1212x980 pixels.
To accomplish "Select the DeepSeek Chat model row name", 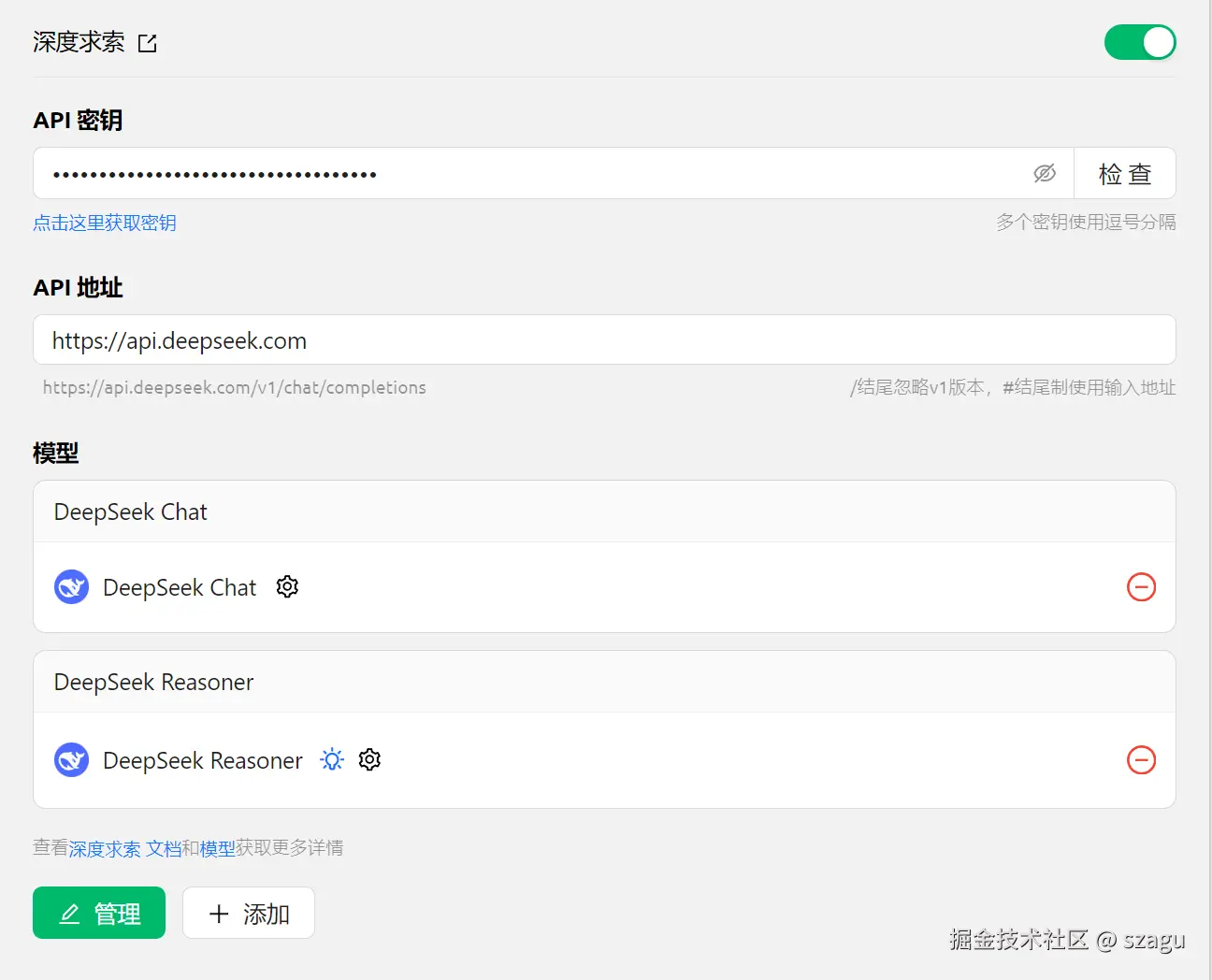I will pyautogui.click(x=180, y=587).
